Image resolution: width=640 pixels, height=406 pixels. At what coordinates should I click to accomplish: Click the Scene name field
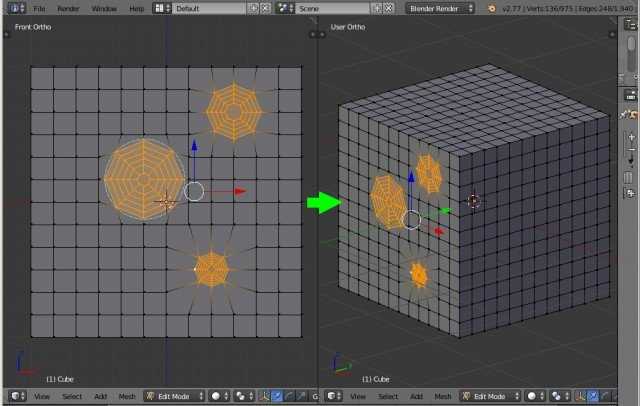point(333,8)
